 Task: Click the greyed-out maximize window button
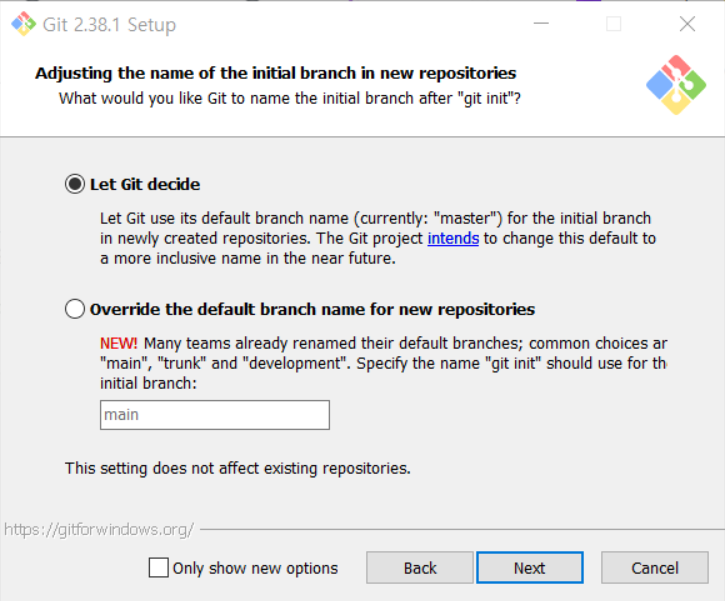tap(614, 24)
